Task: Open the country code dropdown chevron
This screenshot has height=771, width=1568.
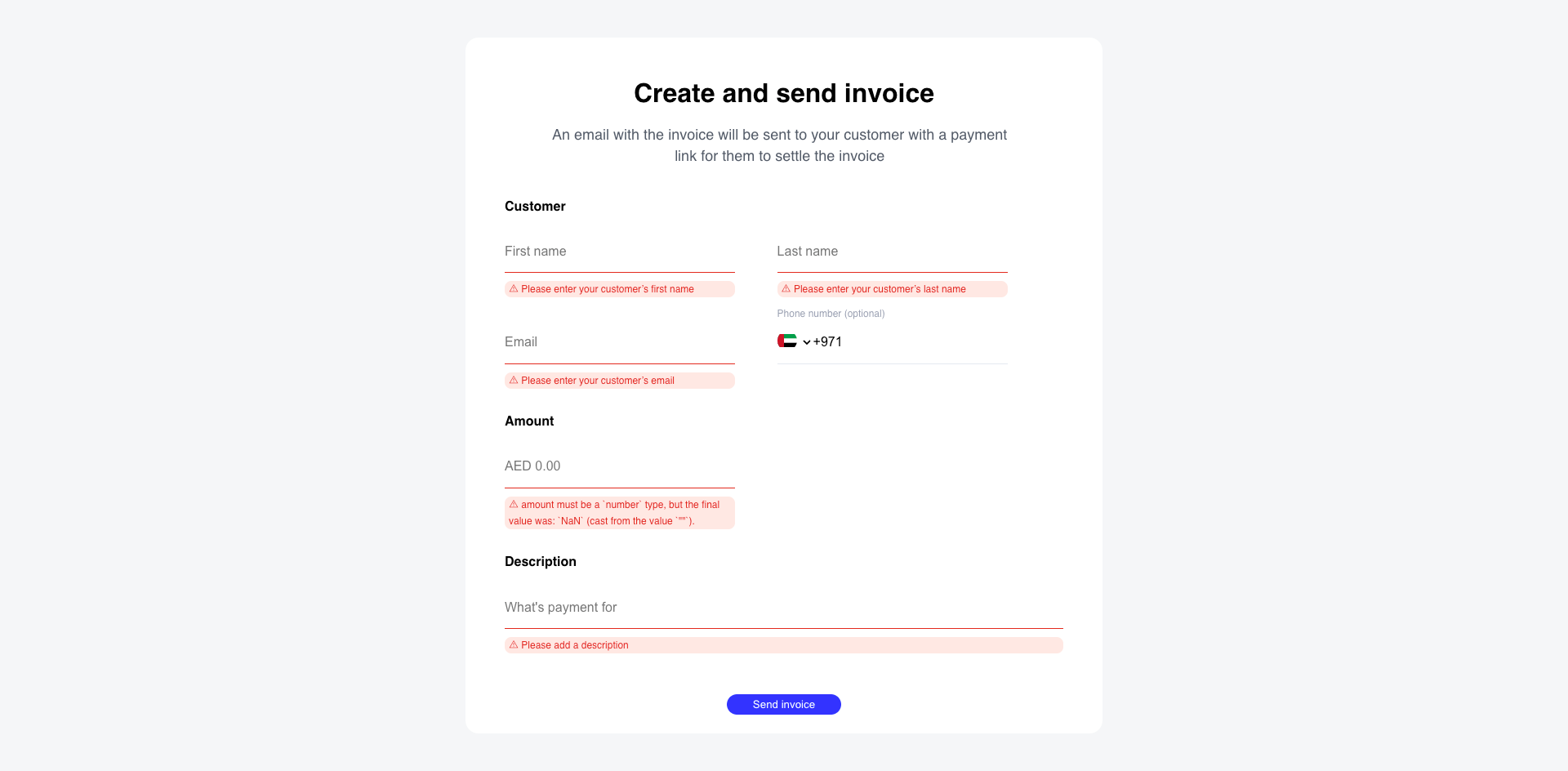Action: pyautogui.click(x=806, y=342)
